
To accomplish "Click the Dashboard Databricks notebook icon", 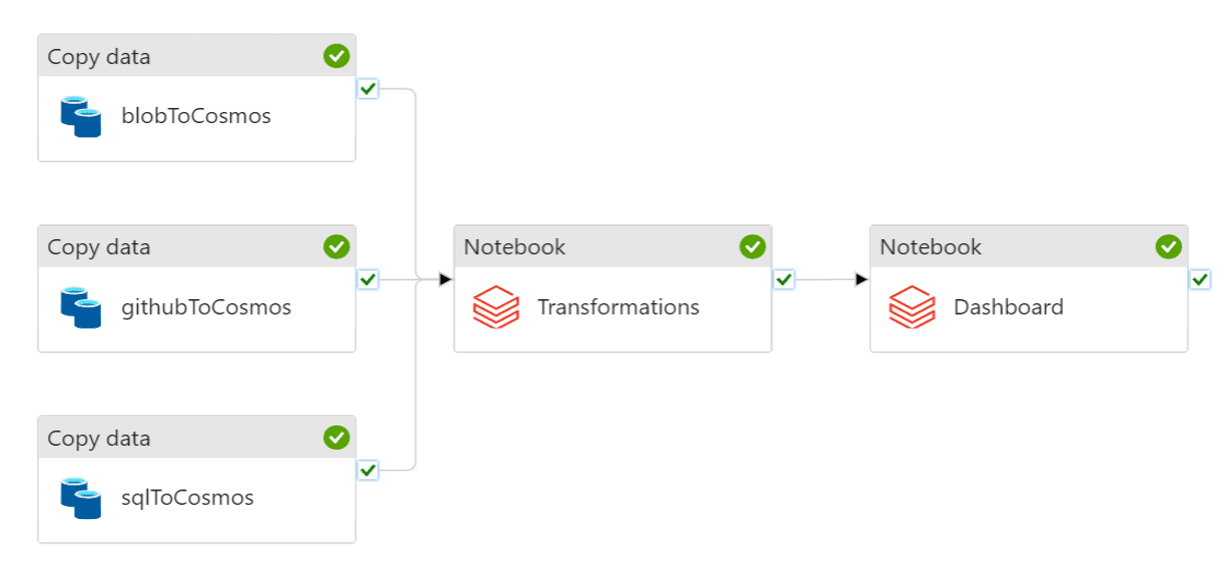I will (912, 307).
